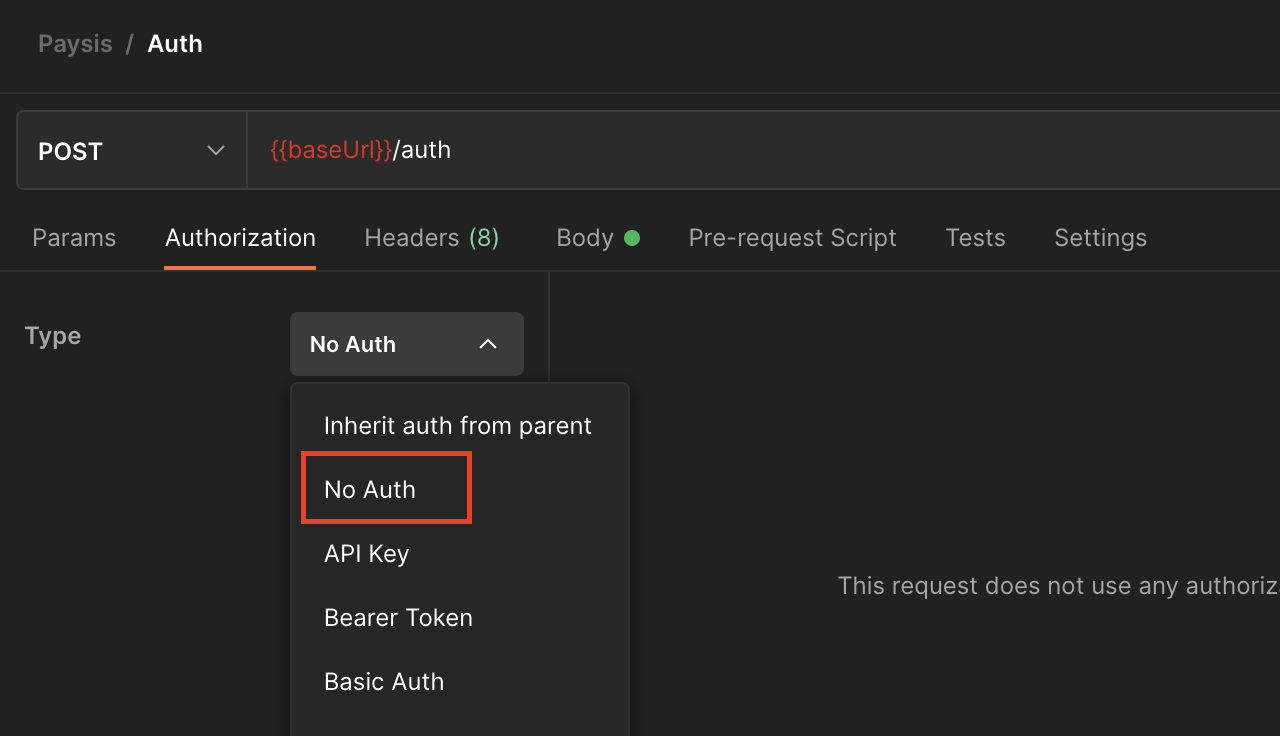Click the Auth request title
This screenshot has width=1280, height=736.
click(x=175, y=43)
